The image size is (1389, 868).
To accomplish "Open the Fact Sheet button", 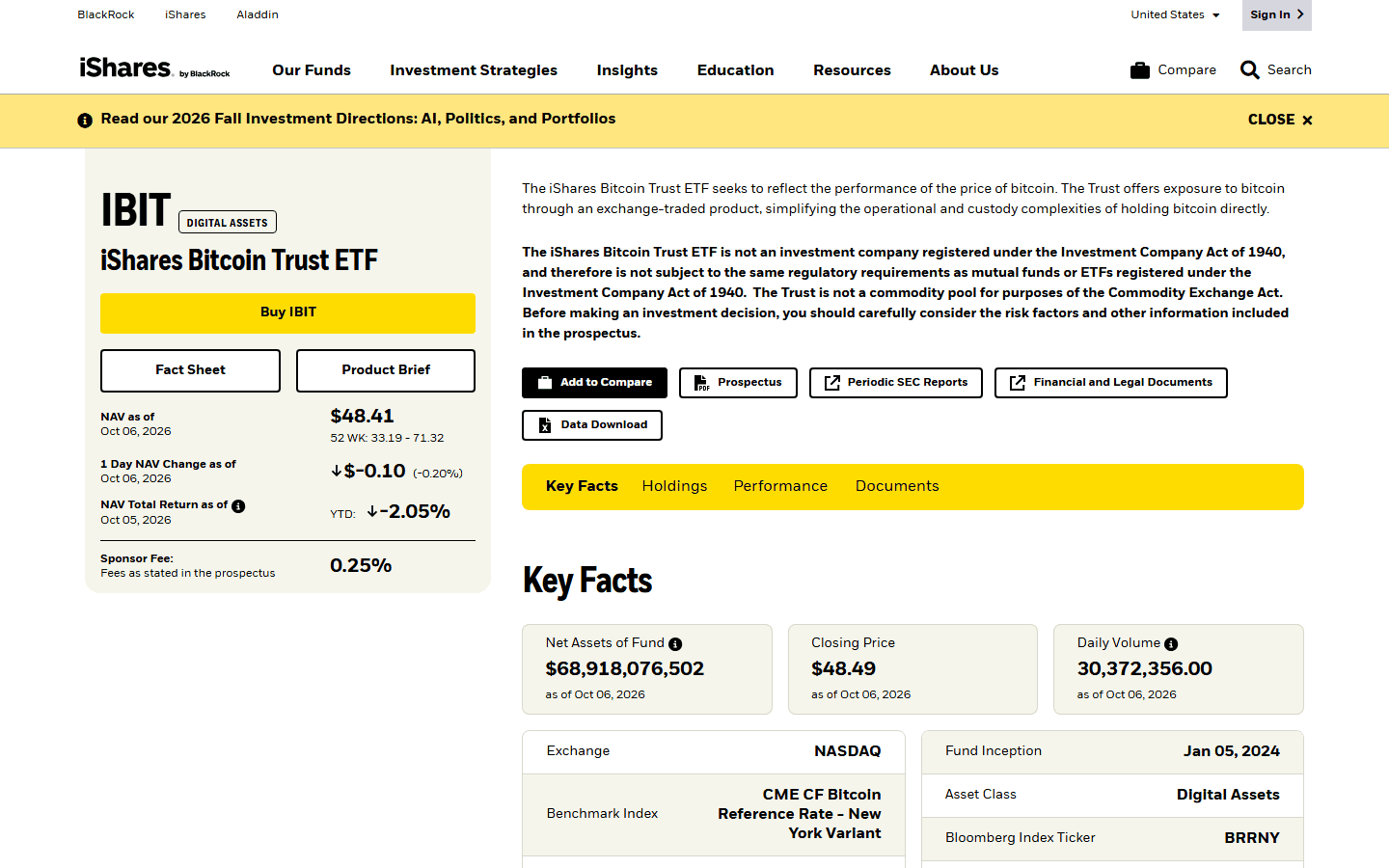I will click(x=190, y=370).
